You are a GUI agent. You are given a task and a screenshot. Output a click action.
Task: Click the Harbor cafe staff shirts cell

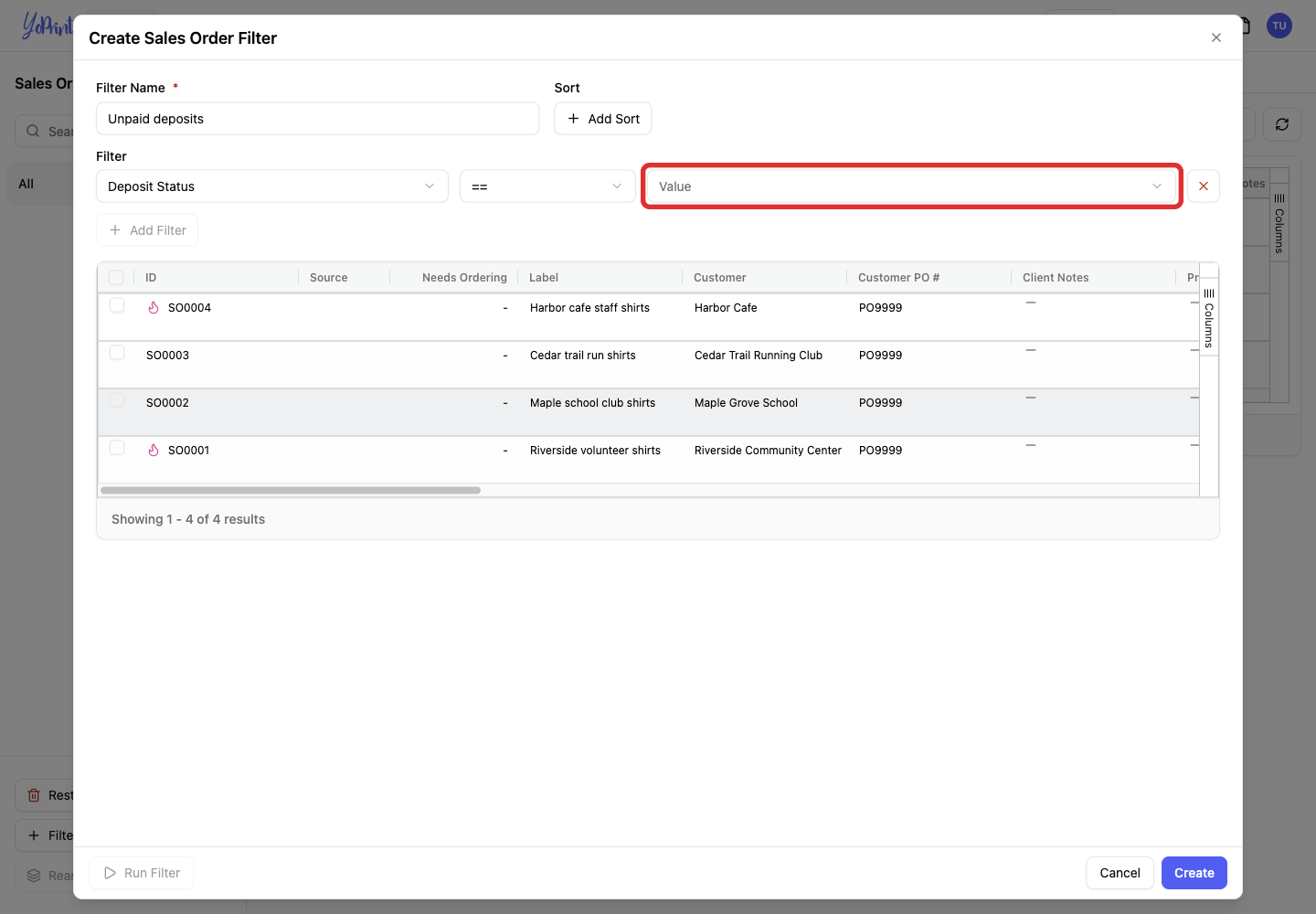coord(589,308)
